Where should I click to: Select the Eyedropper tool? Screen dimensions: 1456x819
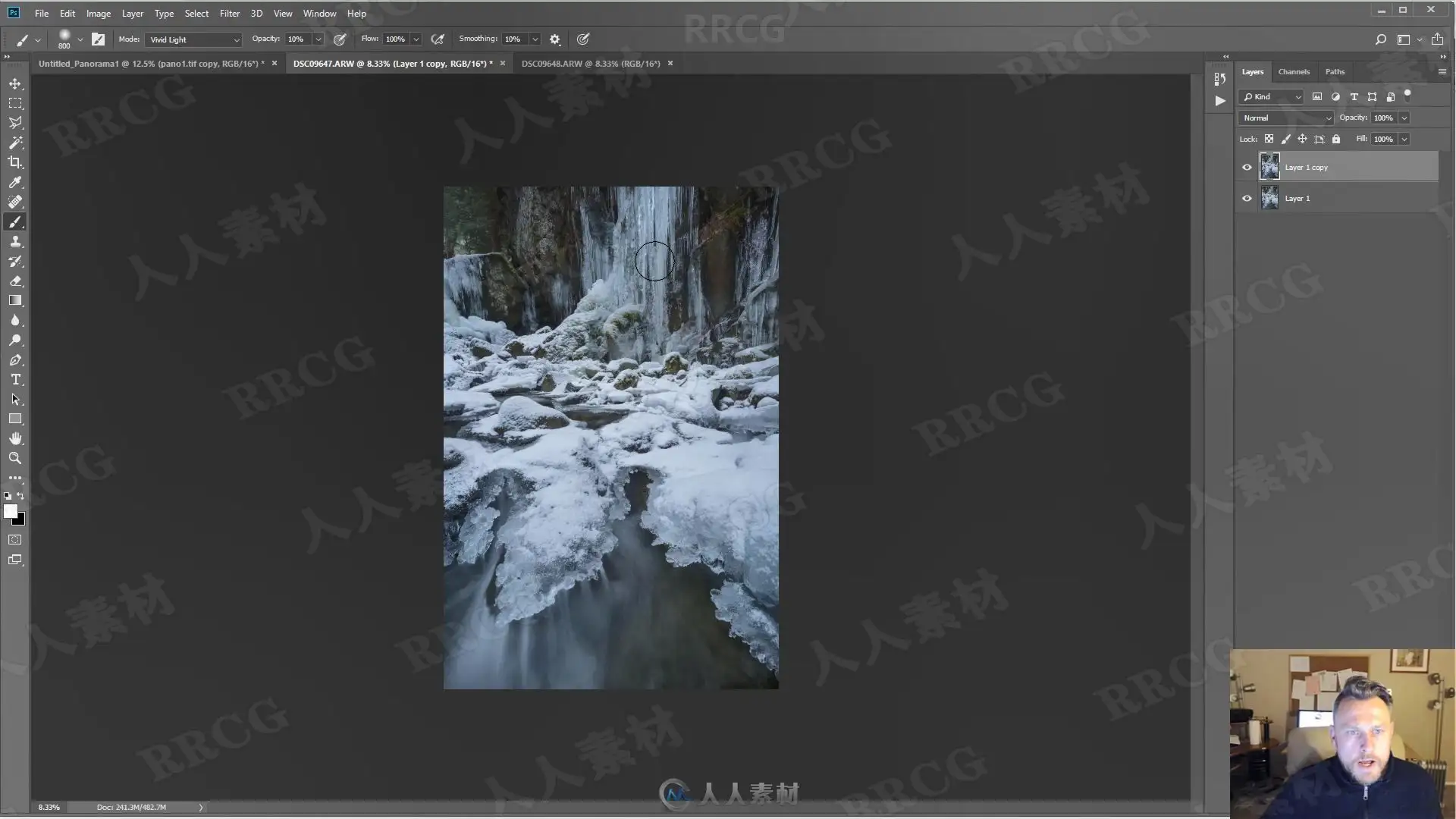click(15, 182)
